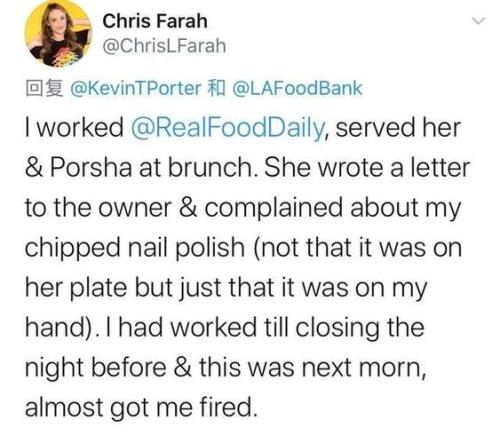This screenshot has width=500, height=444.
Task: Select the words "served her" in the tweet
Action: (x=398, y=128)
